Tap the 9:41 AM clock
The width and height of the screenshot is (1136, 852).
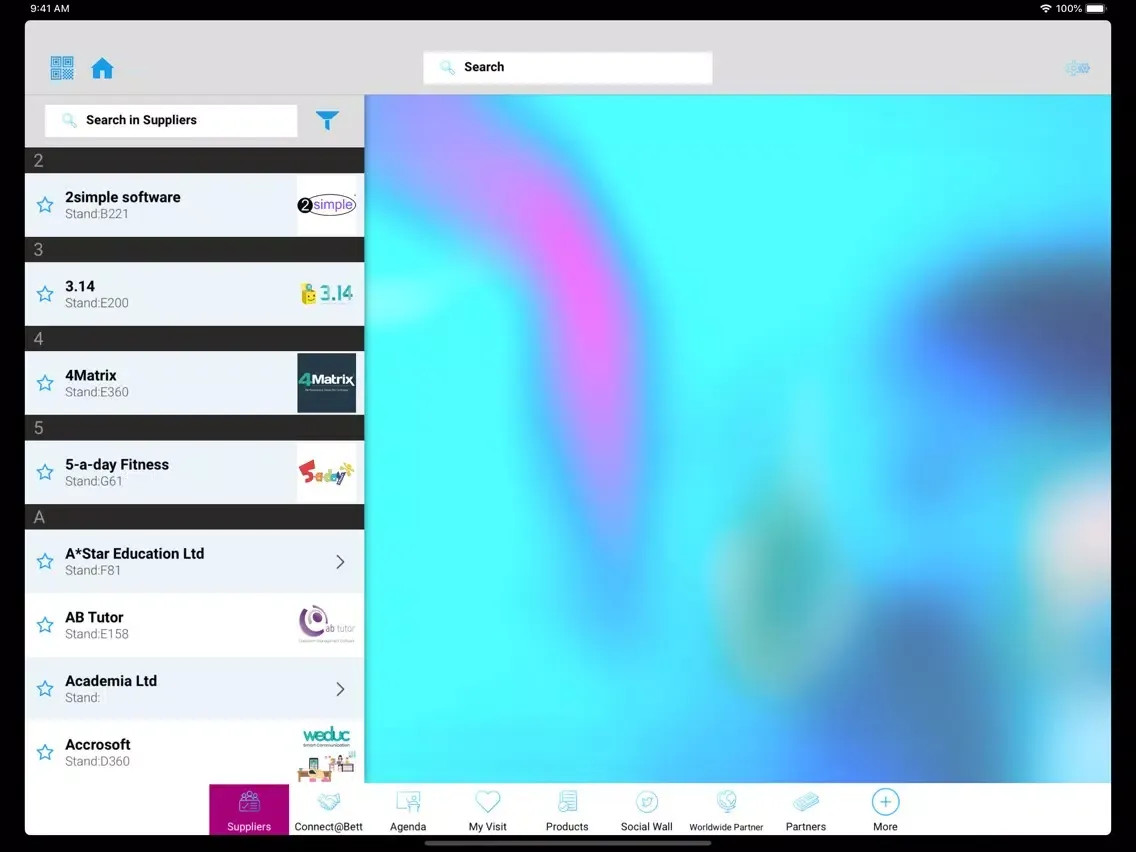[50, 9]
